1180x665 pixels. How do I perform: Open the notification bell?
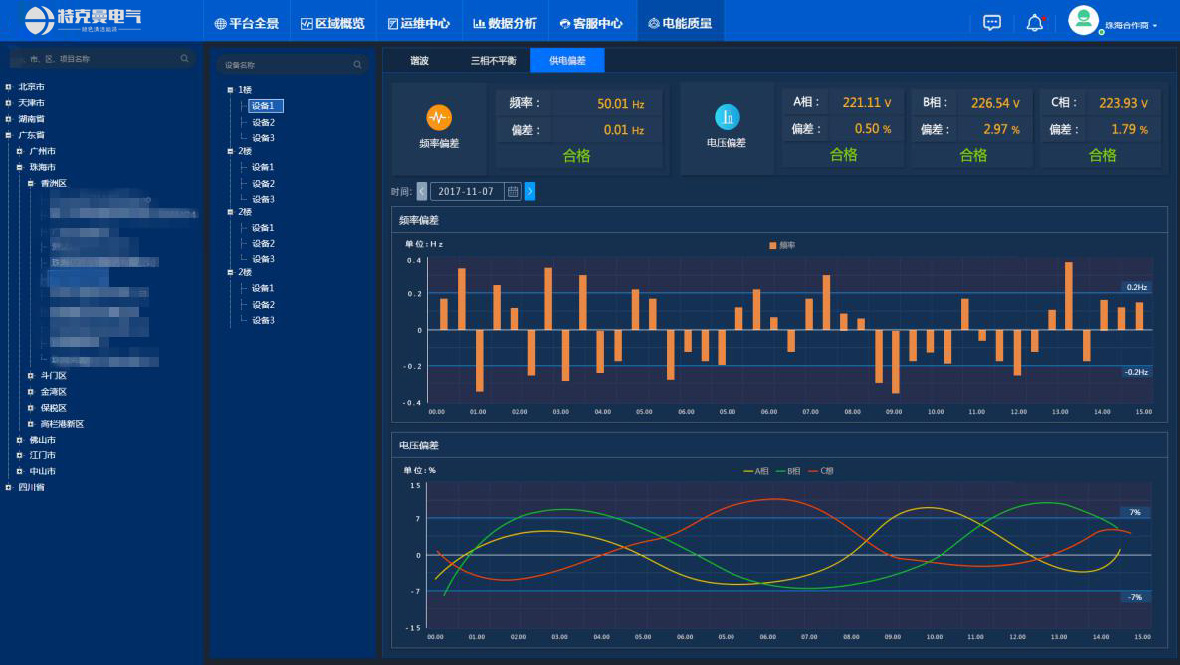[1034, 22]
